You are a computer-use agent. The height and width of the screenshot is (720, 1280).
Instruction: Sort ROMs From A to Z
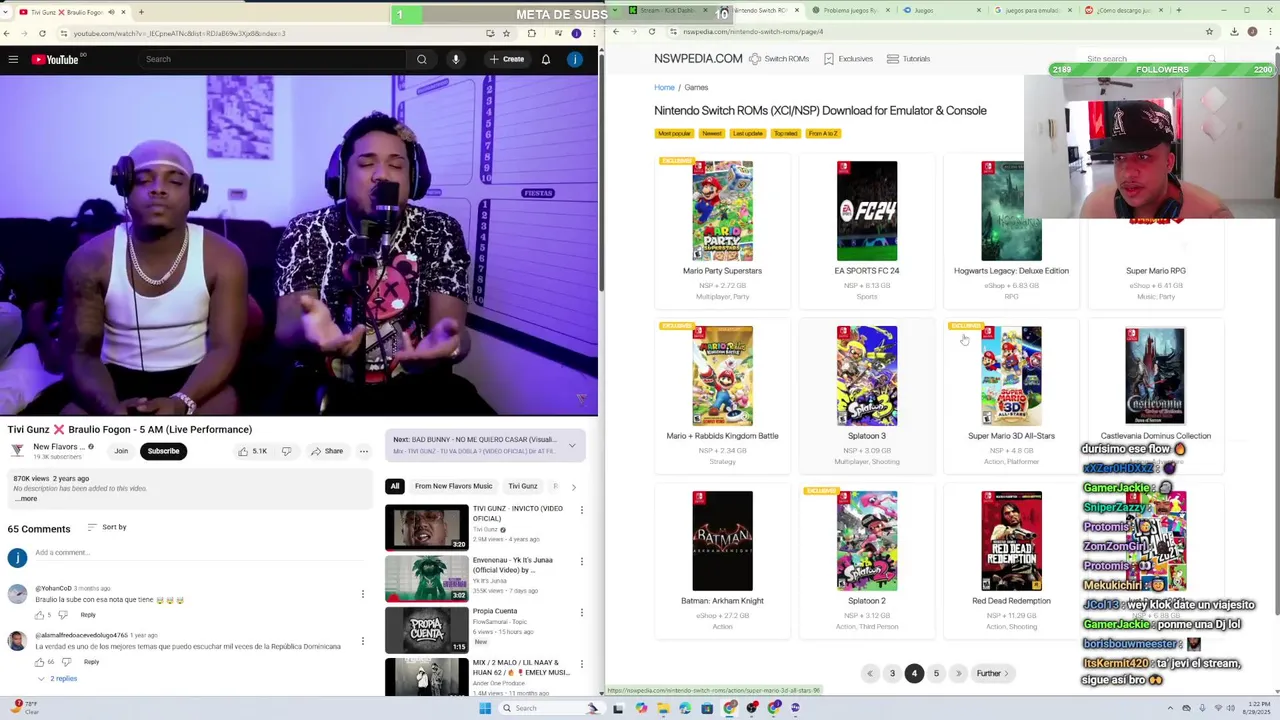coord(822,133)
